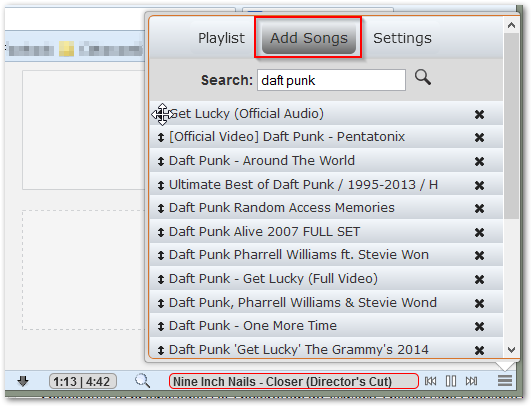Skip to next track in player bar
This screenshot has width=532, height=407.
[471, 381]
